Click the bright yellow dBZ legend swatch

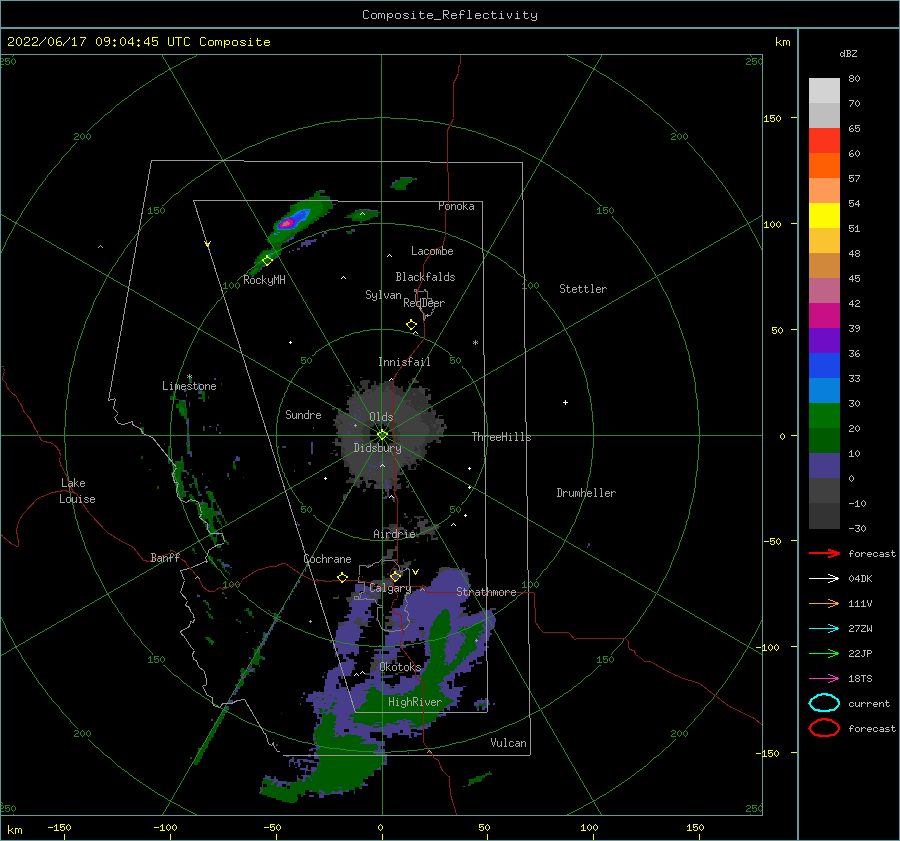pos(824,216)
